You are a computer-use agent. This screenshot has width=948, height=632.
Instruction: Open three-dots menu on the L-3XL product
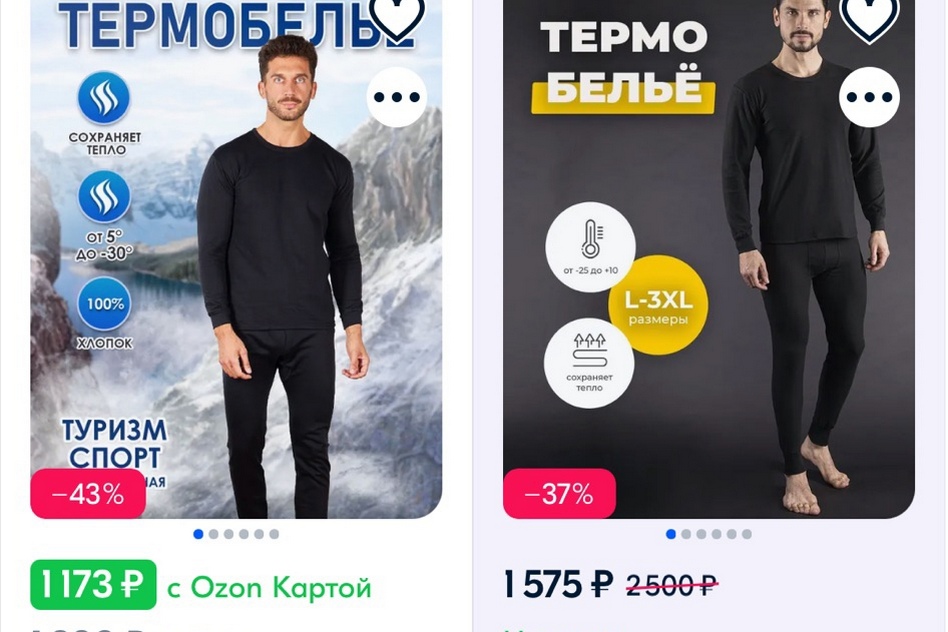pos(869,97)
